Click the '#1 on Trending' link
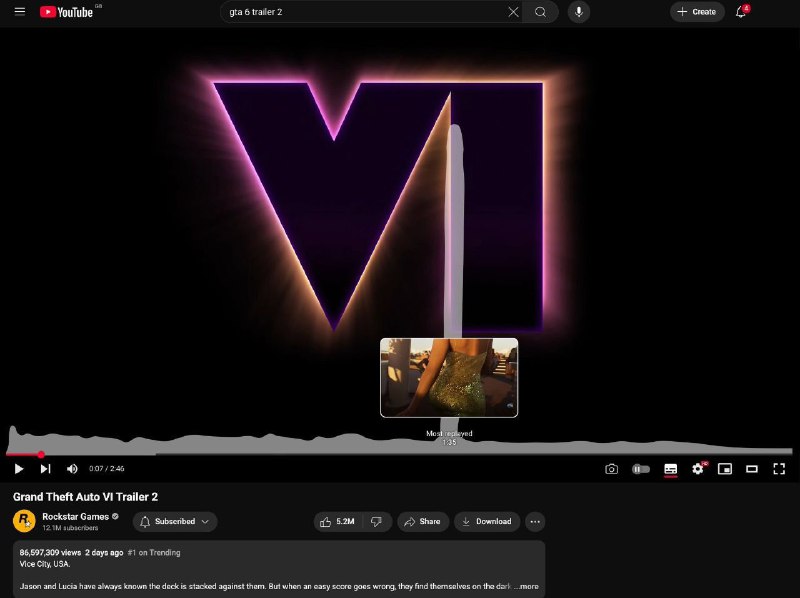Viewport: 800px width, 598px height. coord(154,553)
